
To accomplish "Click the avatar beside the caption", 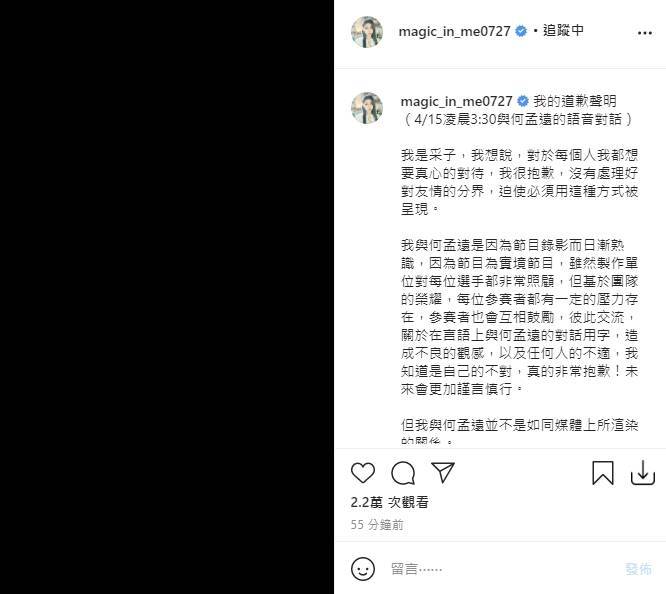I will pyautogui.click(x=367, y=108).
